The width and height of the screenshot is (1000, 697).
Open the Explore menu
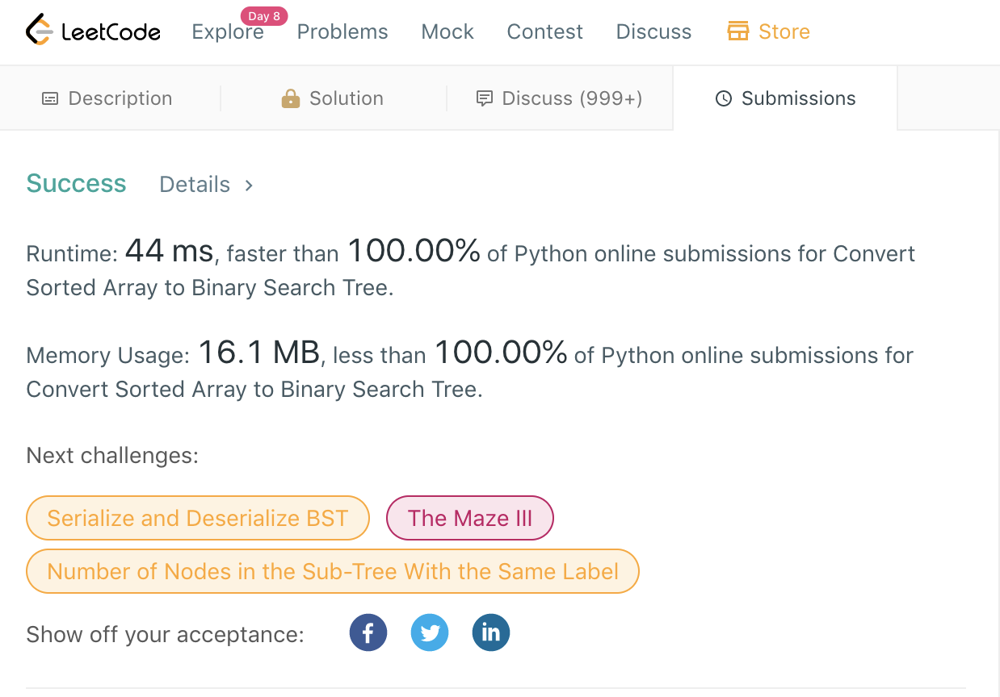(227, 32)
